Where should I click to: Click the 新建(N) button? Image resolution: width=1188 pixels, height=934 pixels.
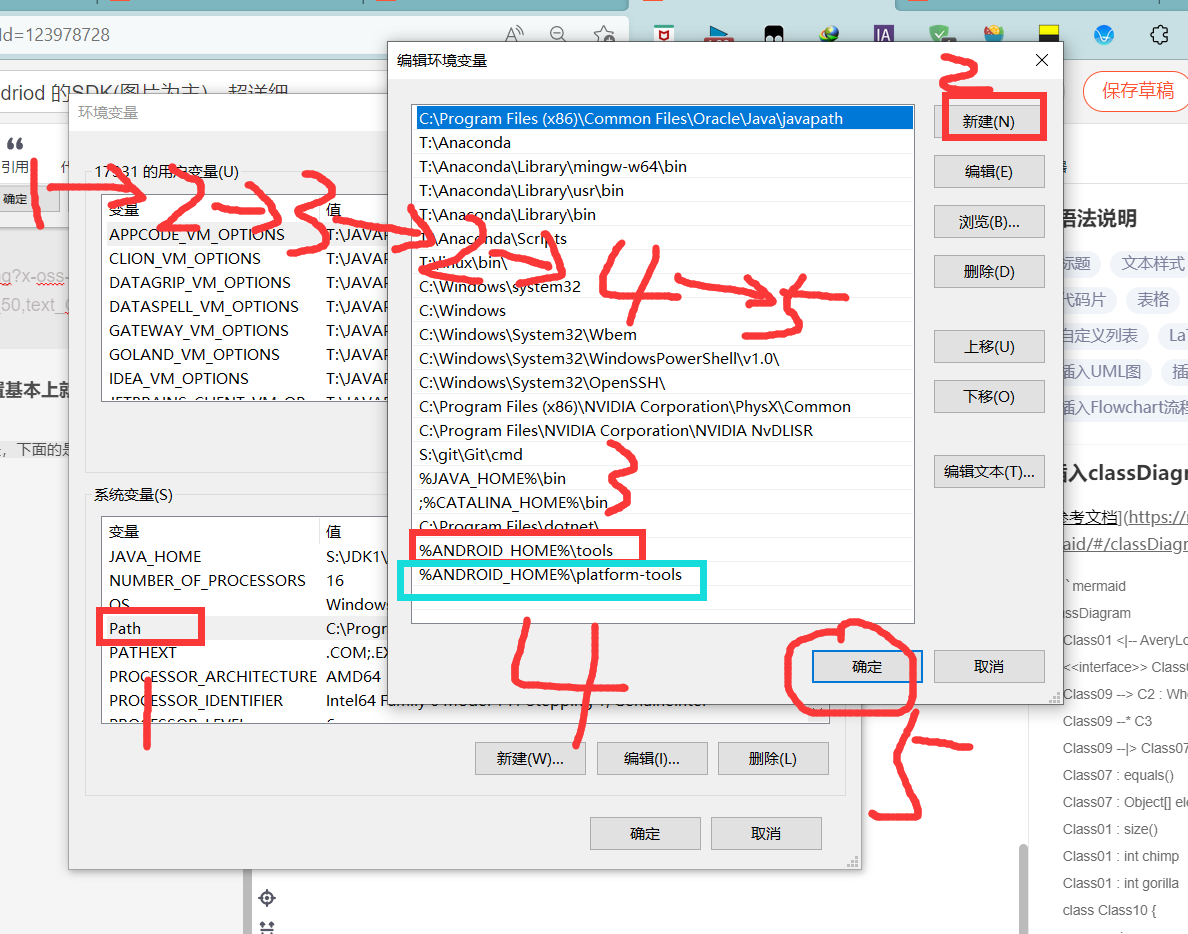[989, 121]
